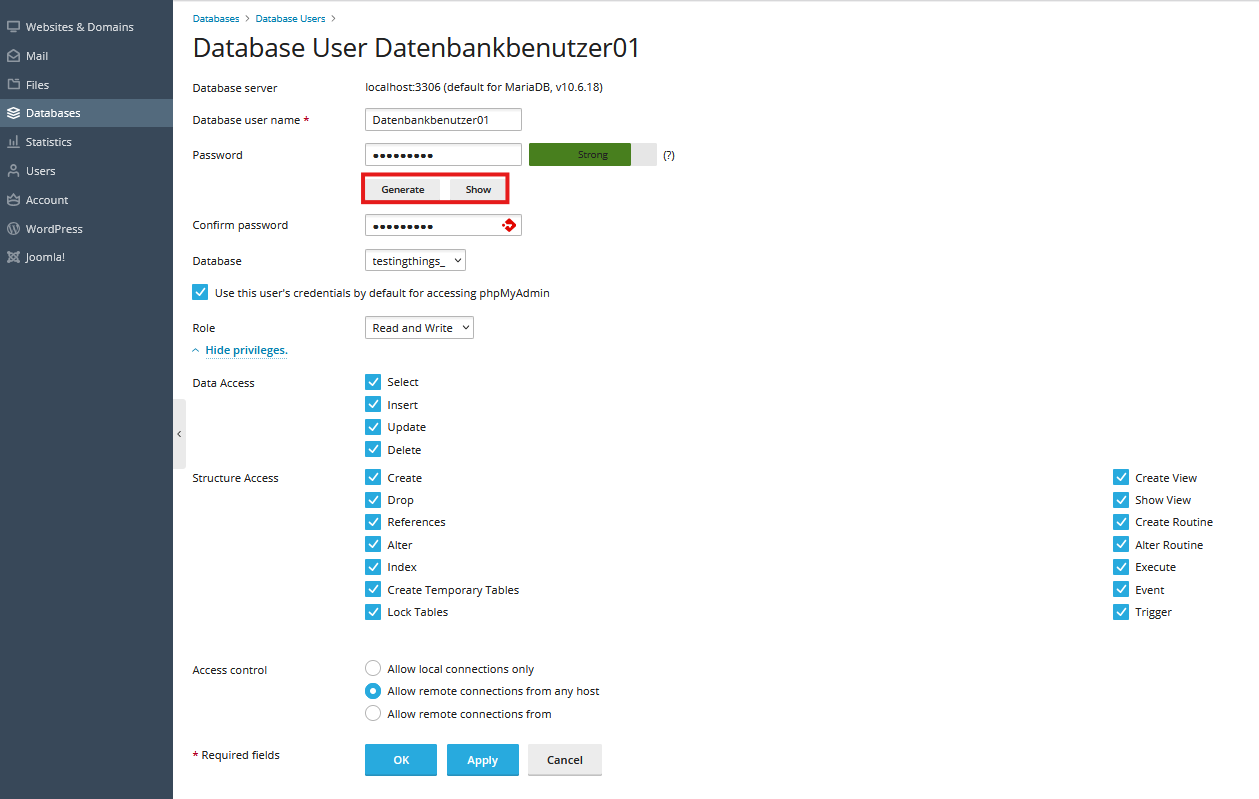Click the Users person icon in sidebar
Screen dimensions: 1259x799
pos(14,171)
